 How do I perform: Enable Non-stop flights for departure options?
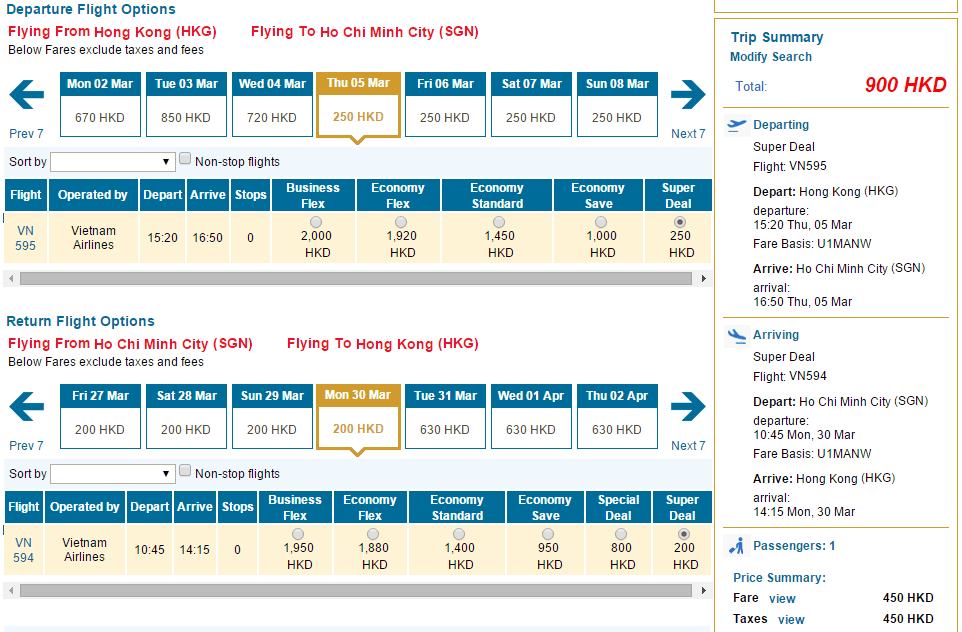(185, 159)
